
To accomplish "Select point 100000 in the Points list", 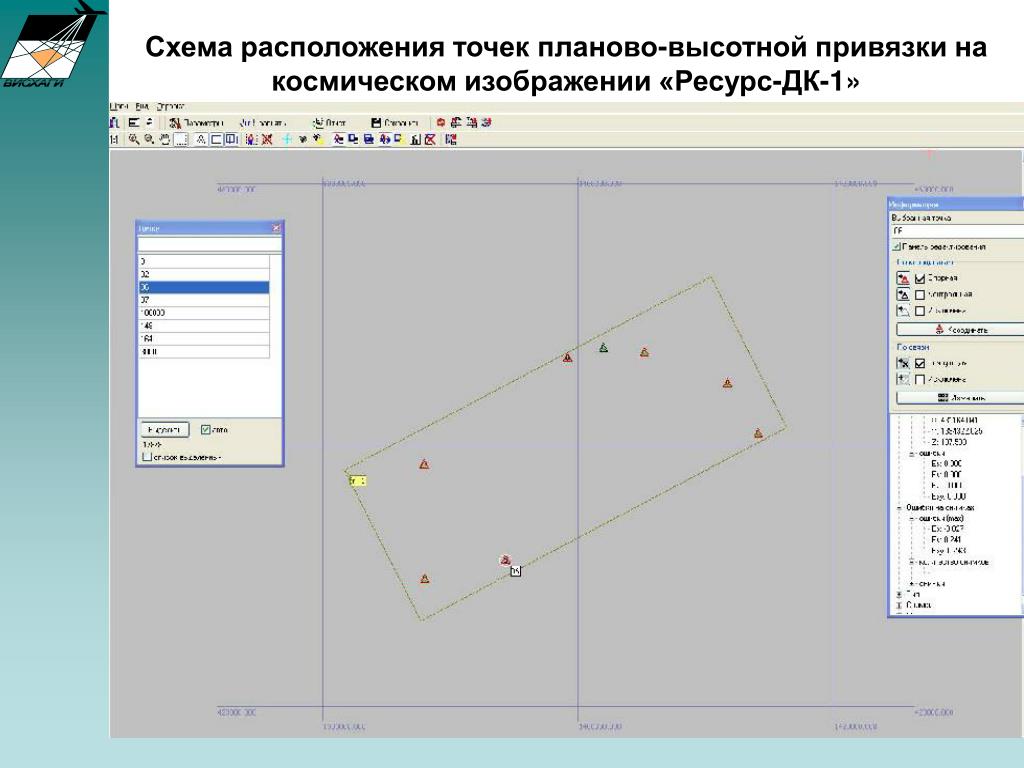I will (x=204, y=313).
